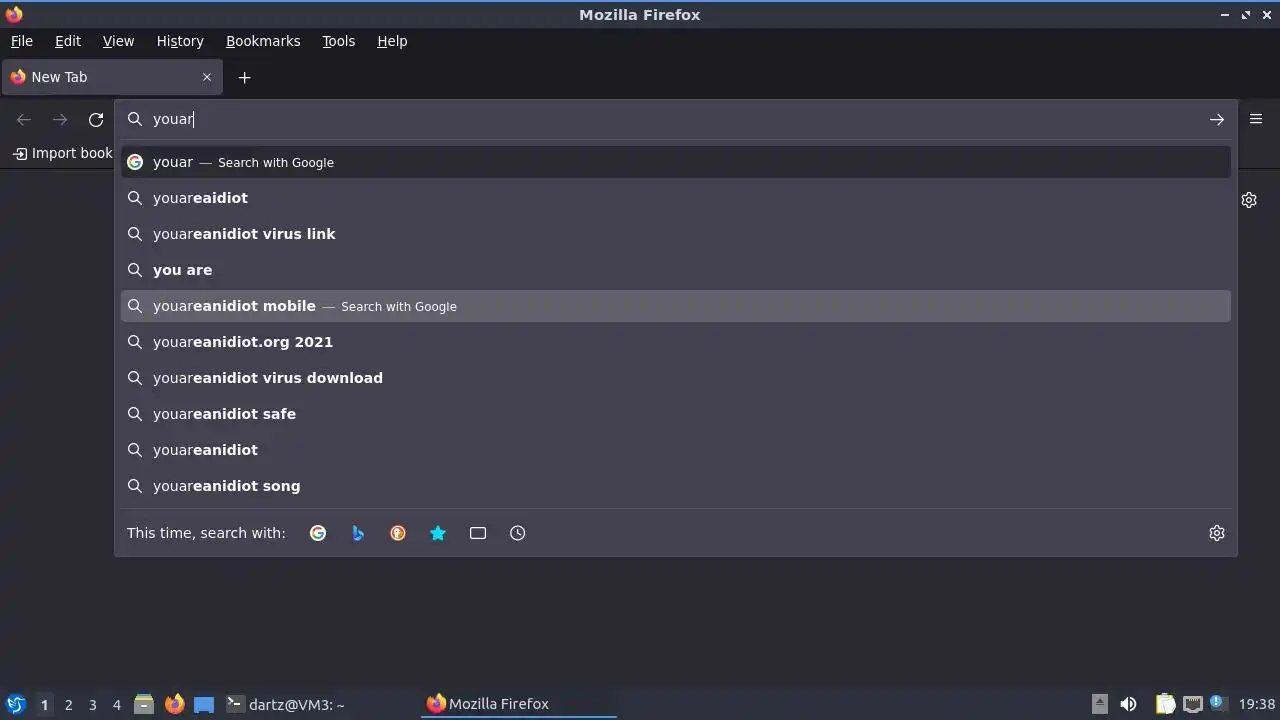Select 'youareanidiot virus link' suggestion
The width and height of the screenshot is (1280, 720).
click(676, 234)
